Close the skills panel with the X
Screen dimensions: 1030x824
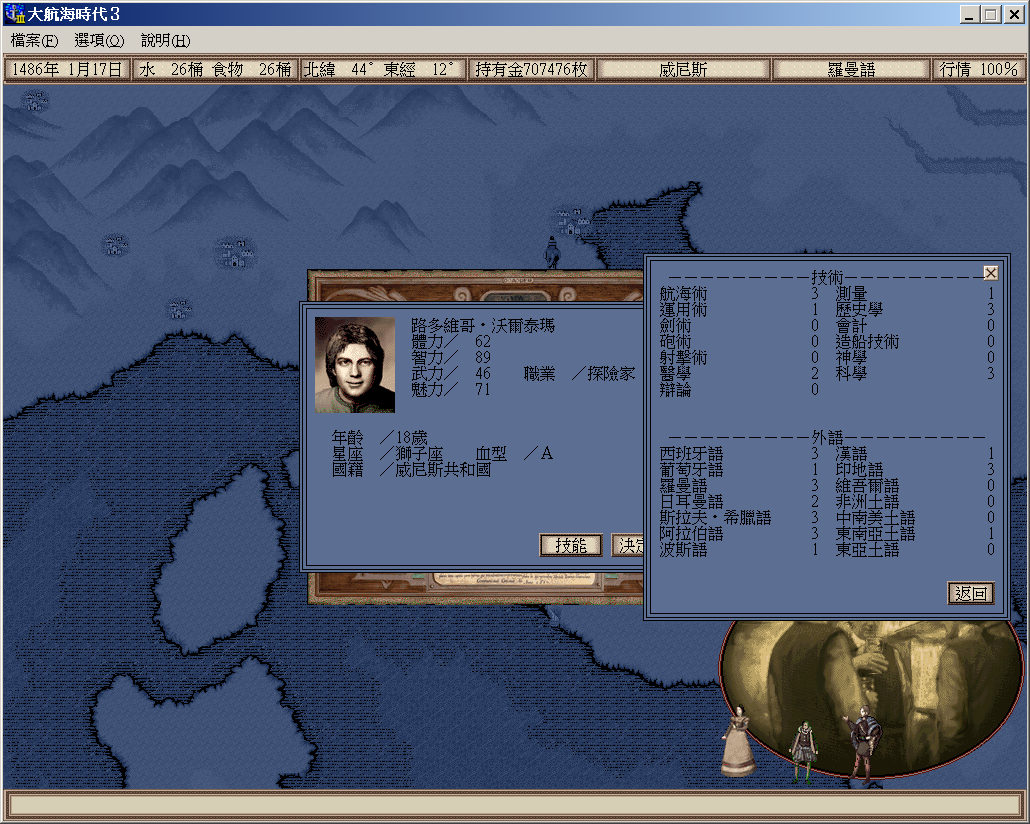(x=990, y=273)
